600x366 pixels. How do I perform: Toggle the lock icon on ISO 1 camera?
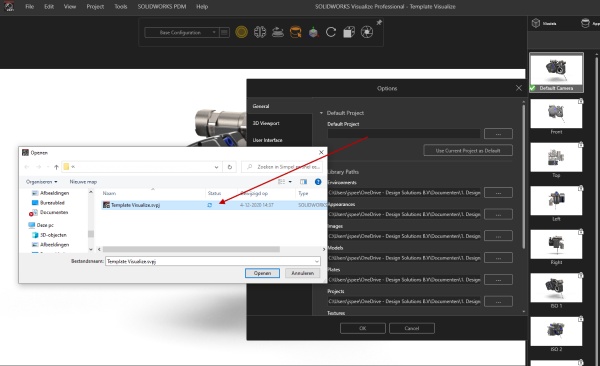click(580, 275)
